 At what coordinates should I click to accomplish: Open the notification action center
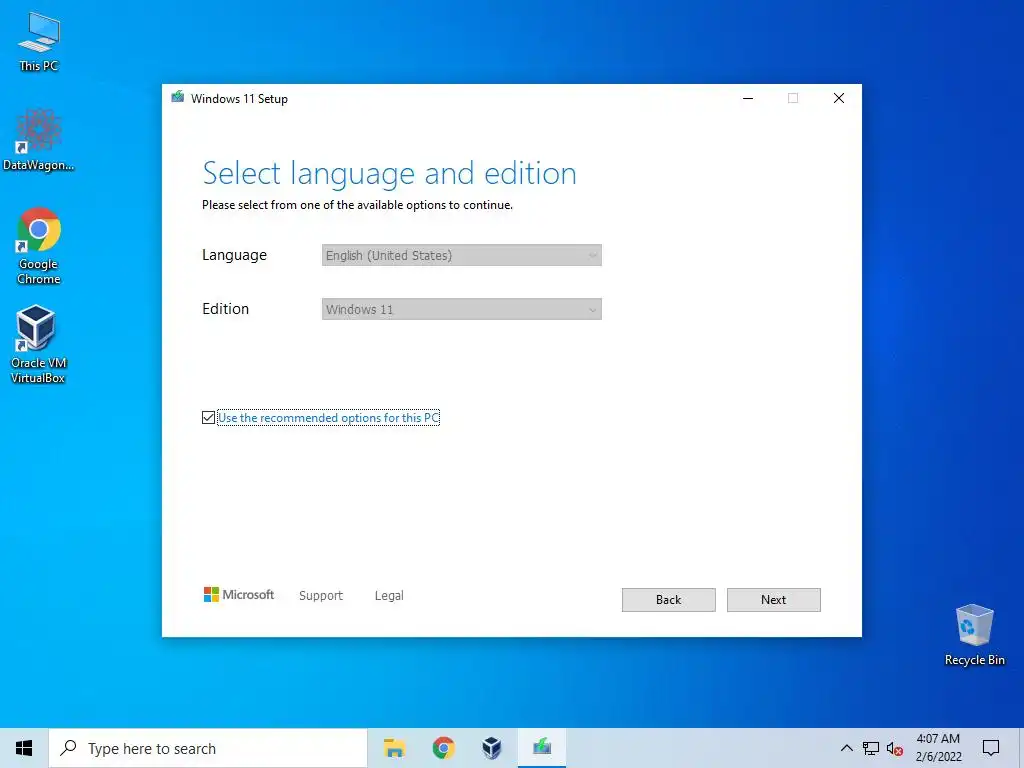tap(991, 748)
